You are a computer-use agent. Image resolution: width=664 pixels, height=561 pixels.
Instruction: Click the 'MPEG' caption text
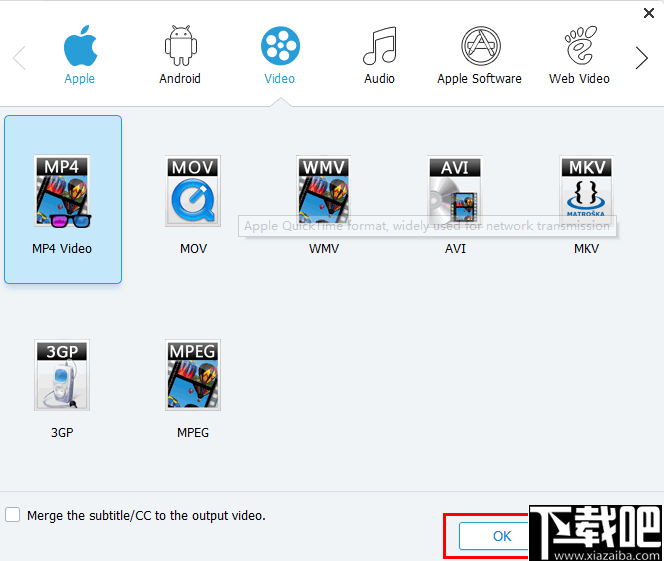(193, 433)
